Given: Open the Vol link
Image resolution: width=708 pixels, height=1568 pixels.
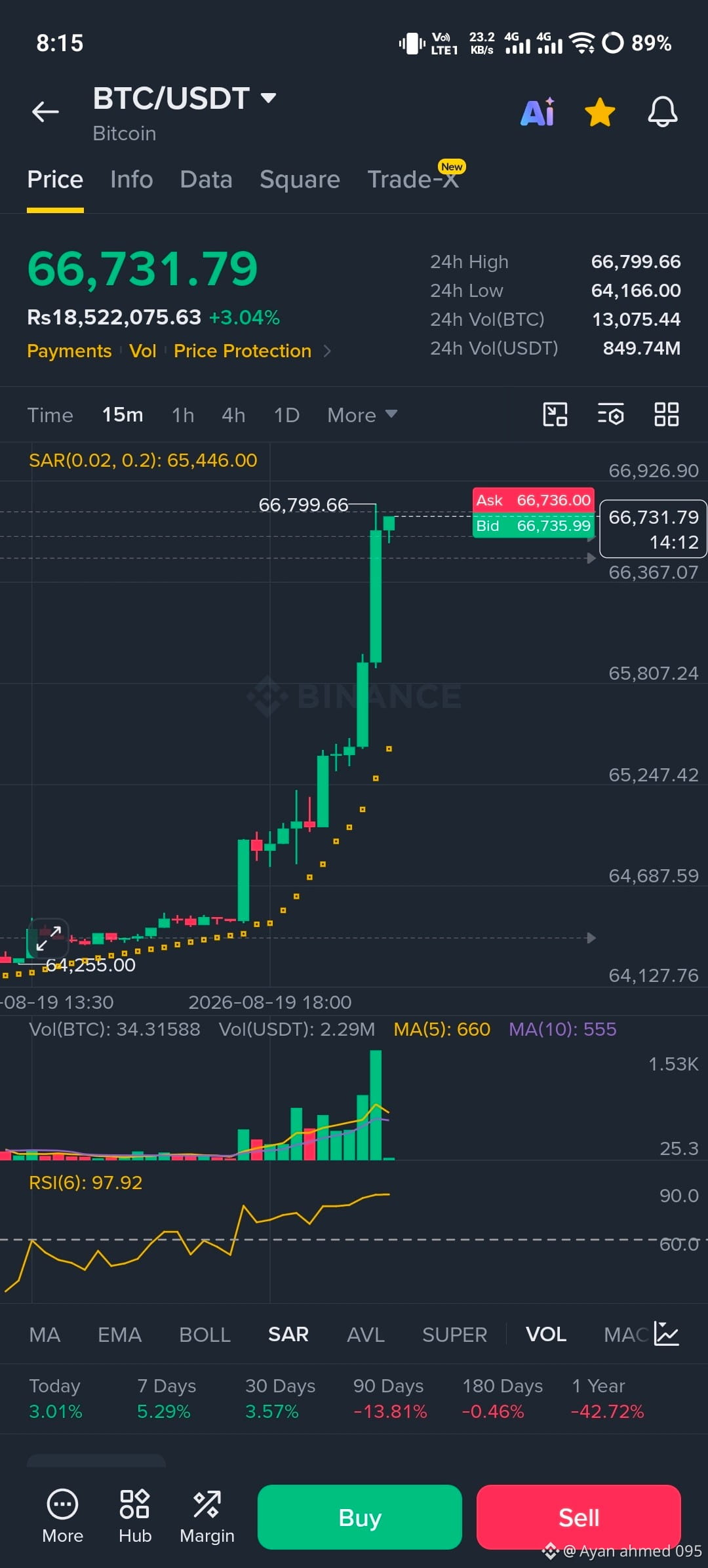Looking at the screenshot, I should [x=142, y=351].
